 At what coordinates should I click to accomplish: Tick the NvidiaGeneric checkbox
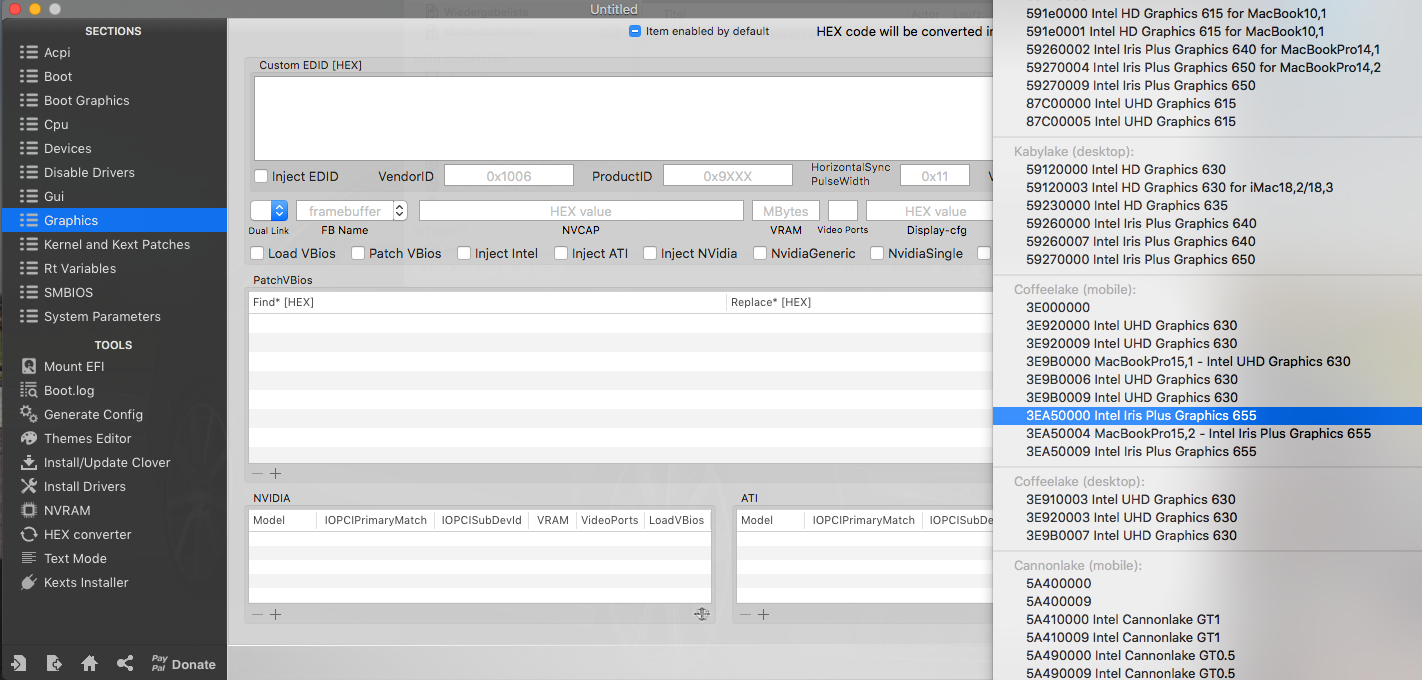tap(760, 253)
